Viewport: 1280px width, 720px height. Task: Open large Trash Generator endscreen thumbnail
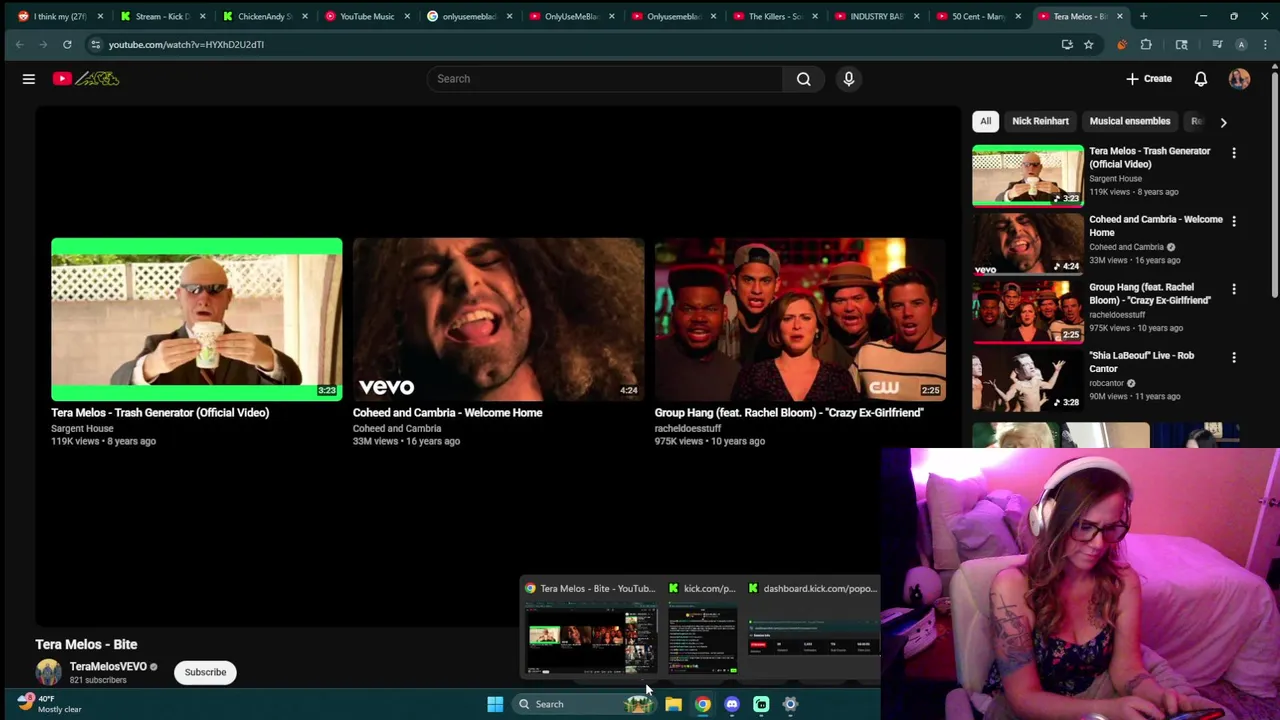point(196,319)
